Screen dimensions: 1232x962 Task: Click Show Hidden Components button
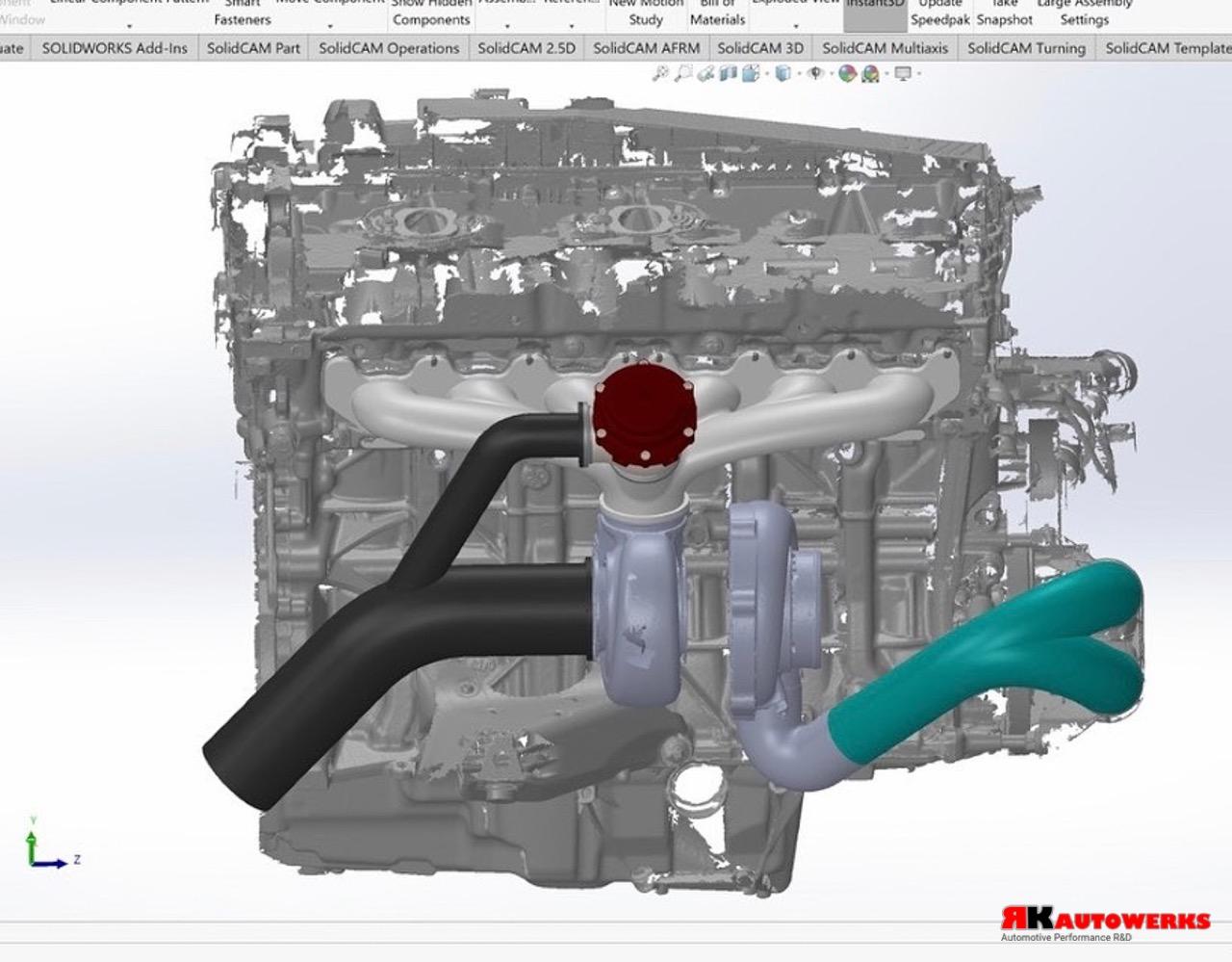pos(430,13)
